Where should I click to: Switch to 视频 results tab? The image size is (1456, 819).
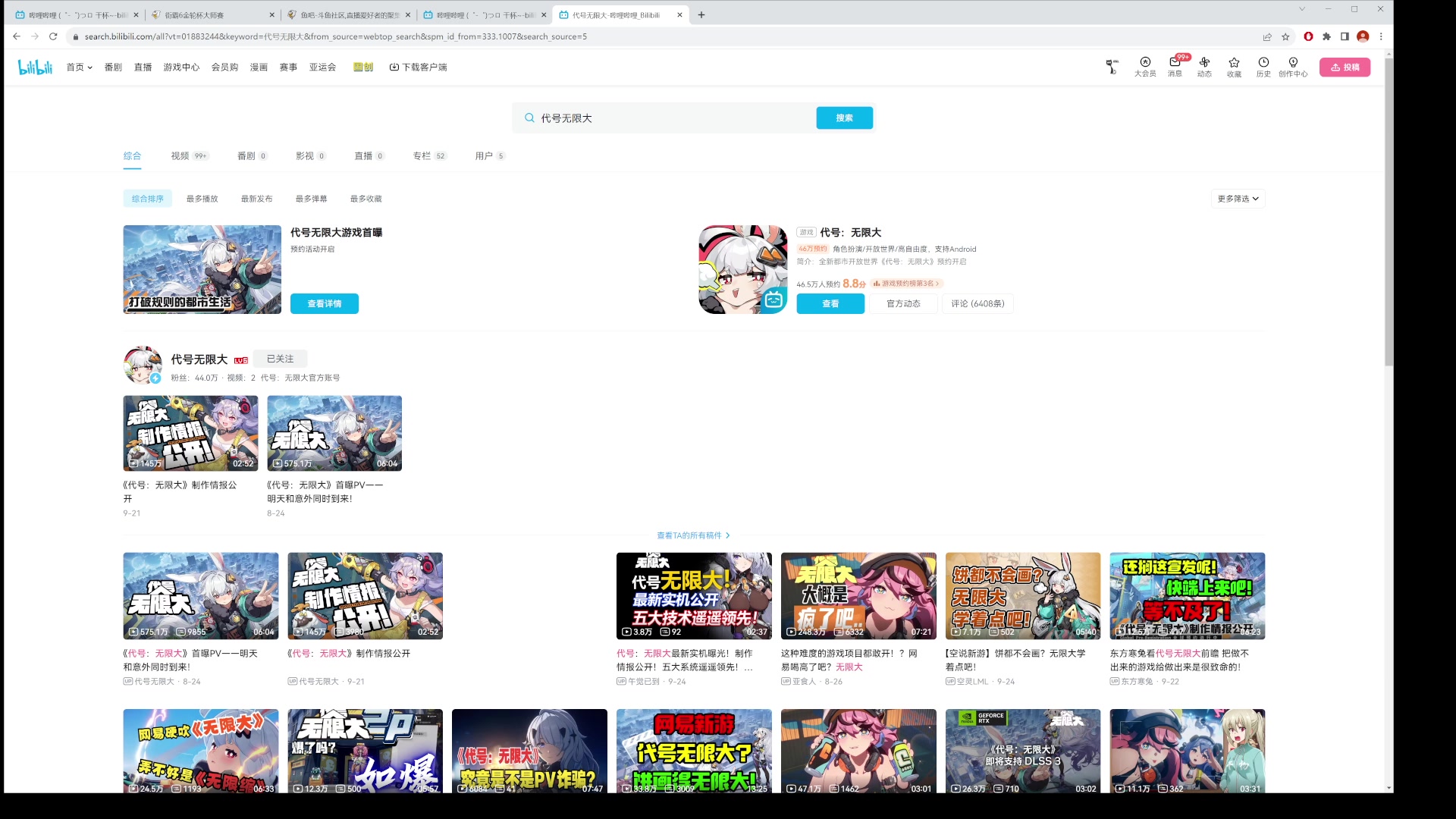[x=190, y=156]
